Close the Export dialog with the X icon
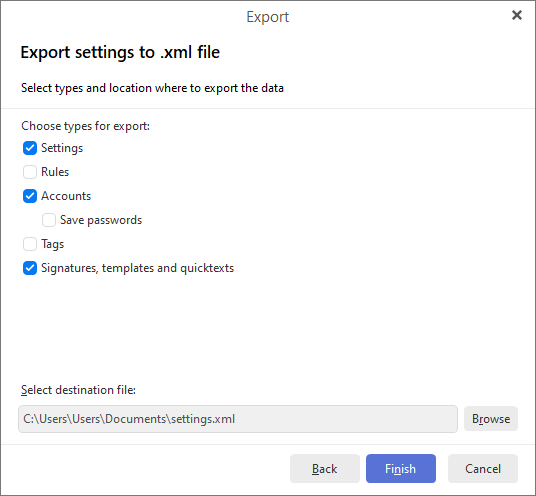Screen dimensions: 536x496 517,15
